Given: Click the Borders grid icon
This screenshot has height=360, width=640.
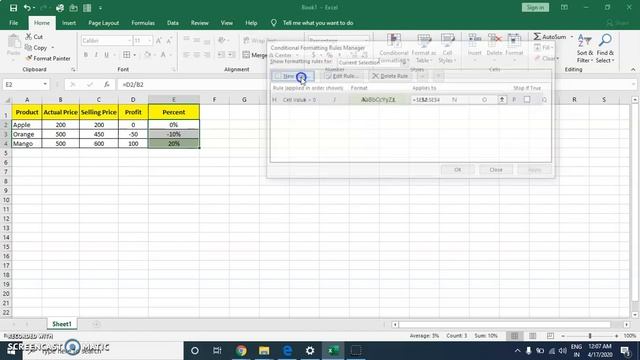Looking at the screenshot, I should [127, 55].
